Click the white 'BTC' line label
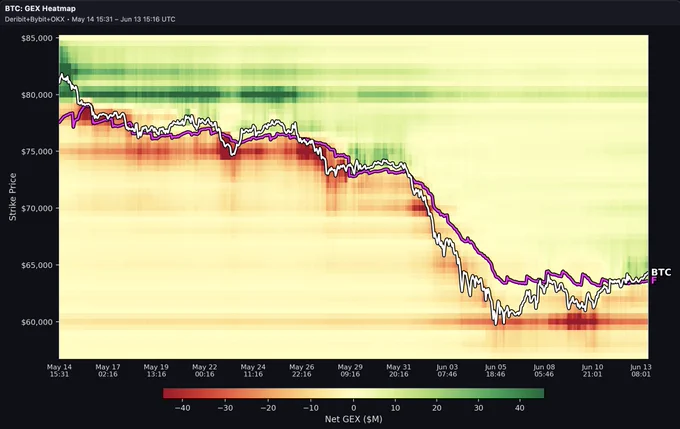 pyautogui.click(x=661, y=272)
